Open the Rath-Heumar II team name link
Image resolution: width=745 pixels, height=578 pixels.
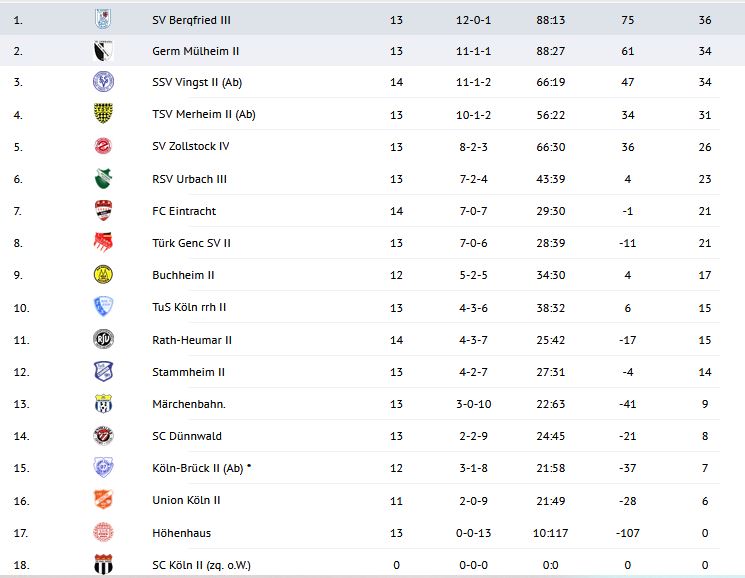pos(192,340)
